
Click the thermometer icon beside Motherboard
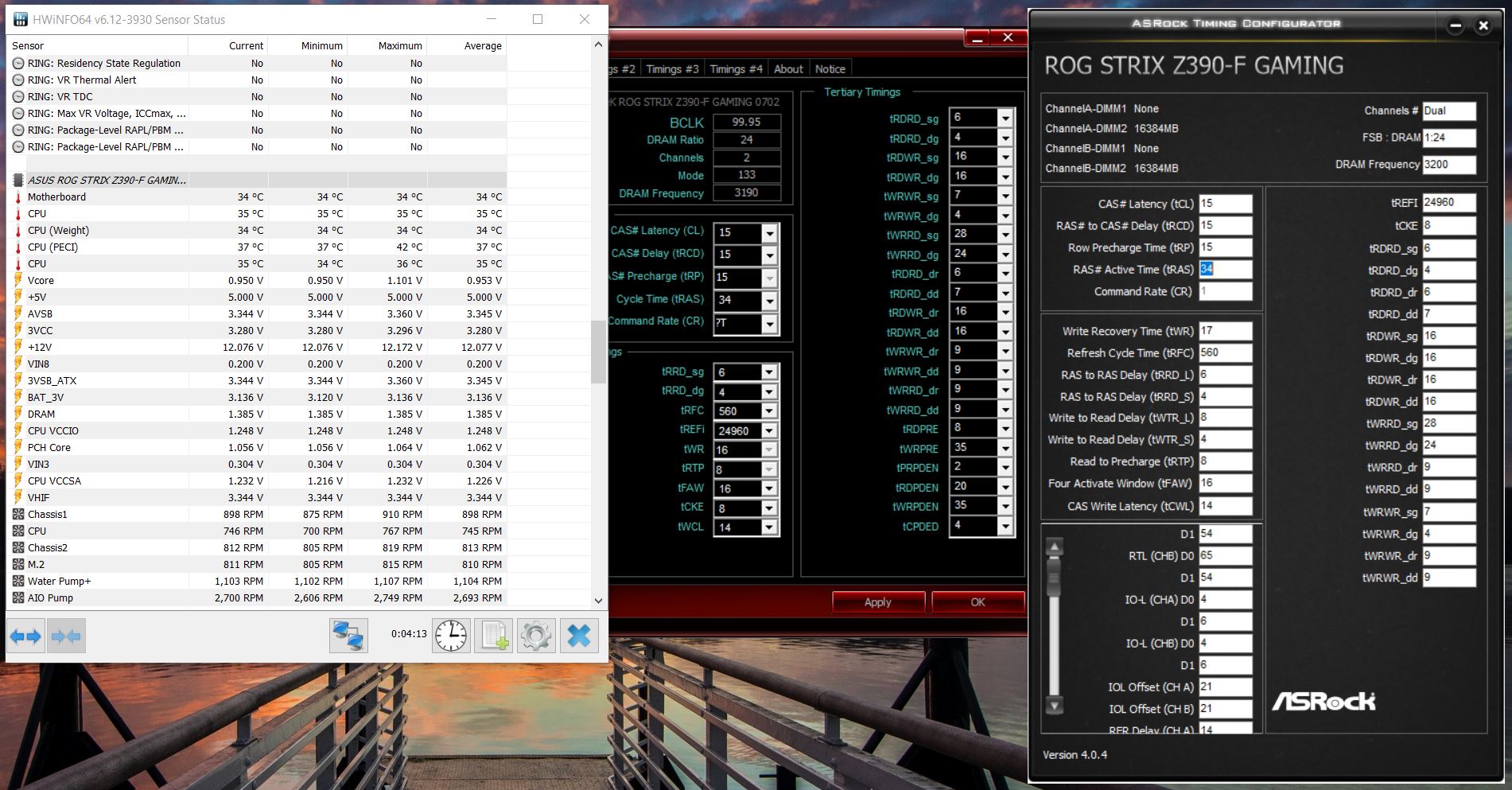[18, 197]
